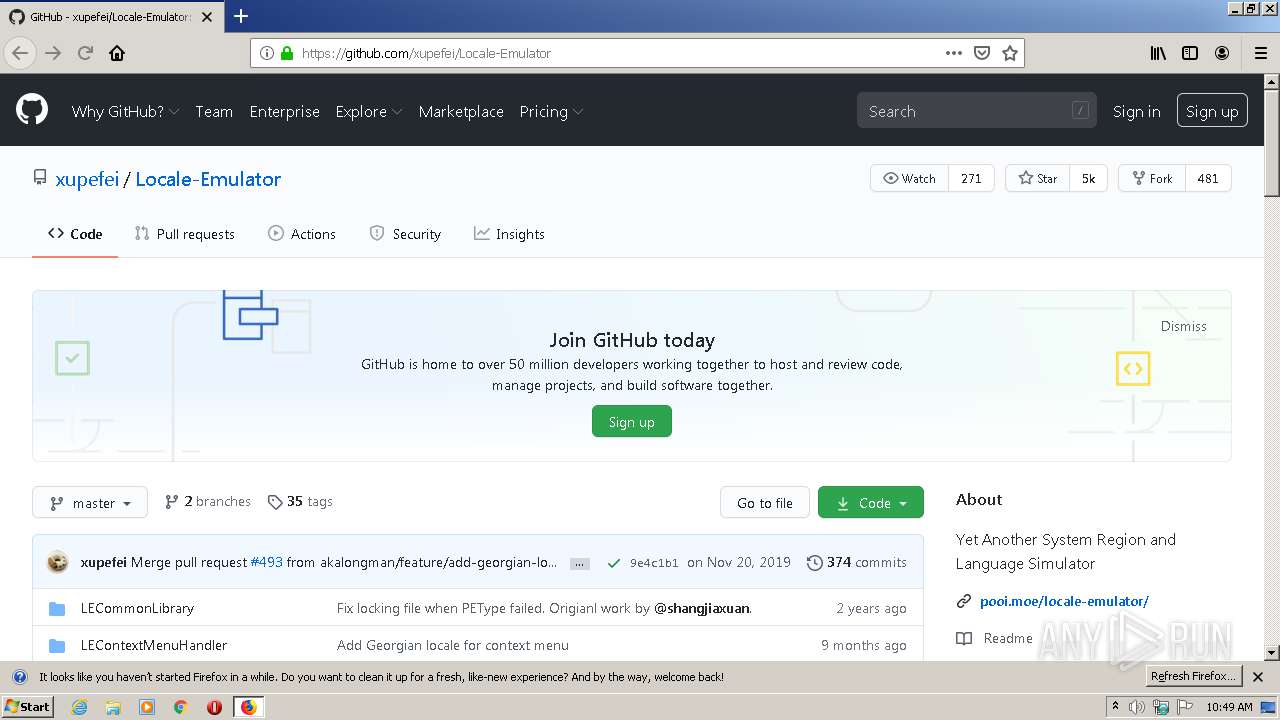Switch to the Pull requests tab
1280x720 pixels.
pos(184,234)
